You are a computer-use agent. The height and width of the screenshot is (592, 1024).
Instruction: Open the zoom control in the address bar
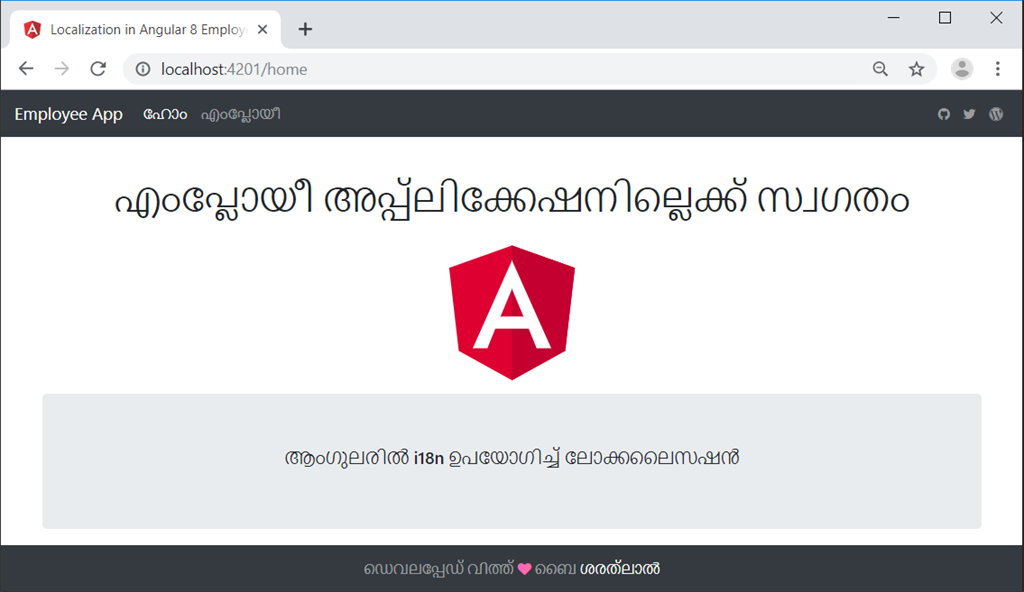(x=879, y=69)
